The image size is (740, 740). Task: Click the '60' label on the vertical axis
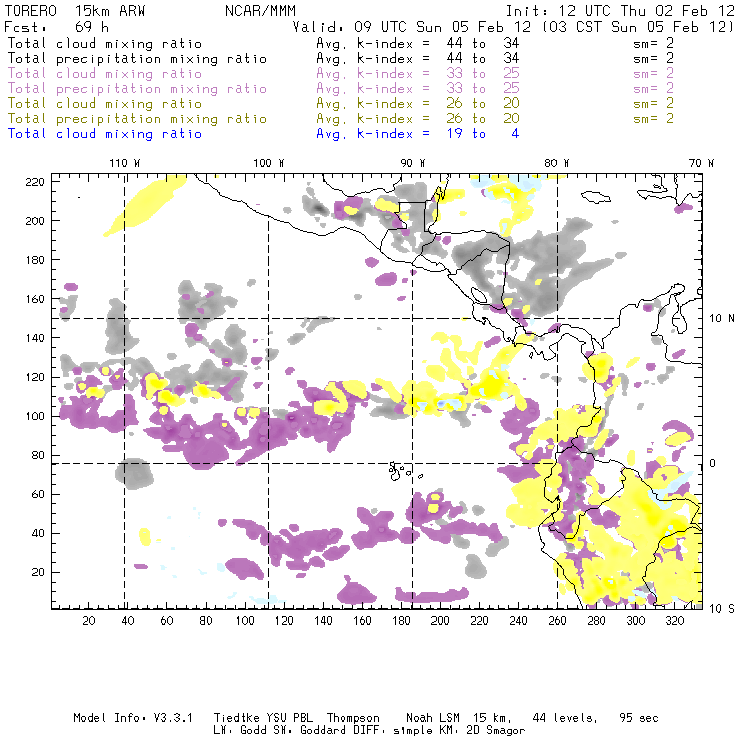tap(38, 495)
